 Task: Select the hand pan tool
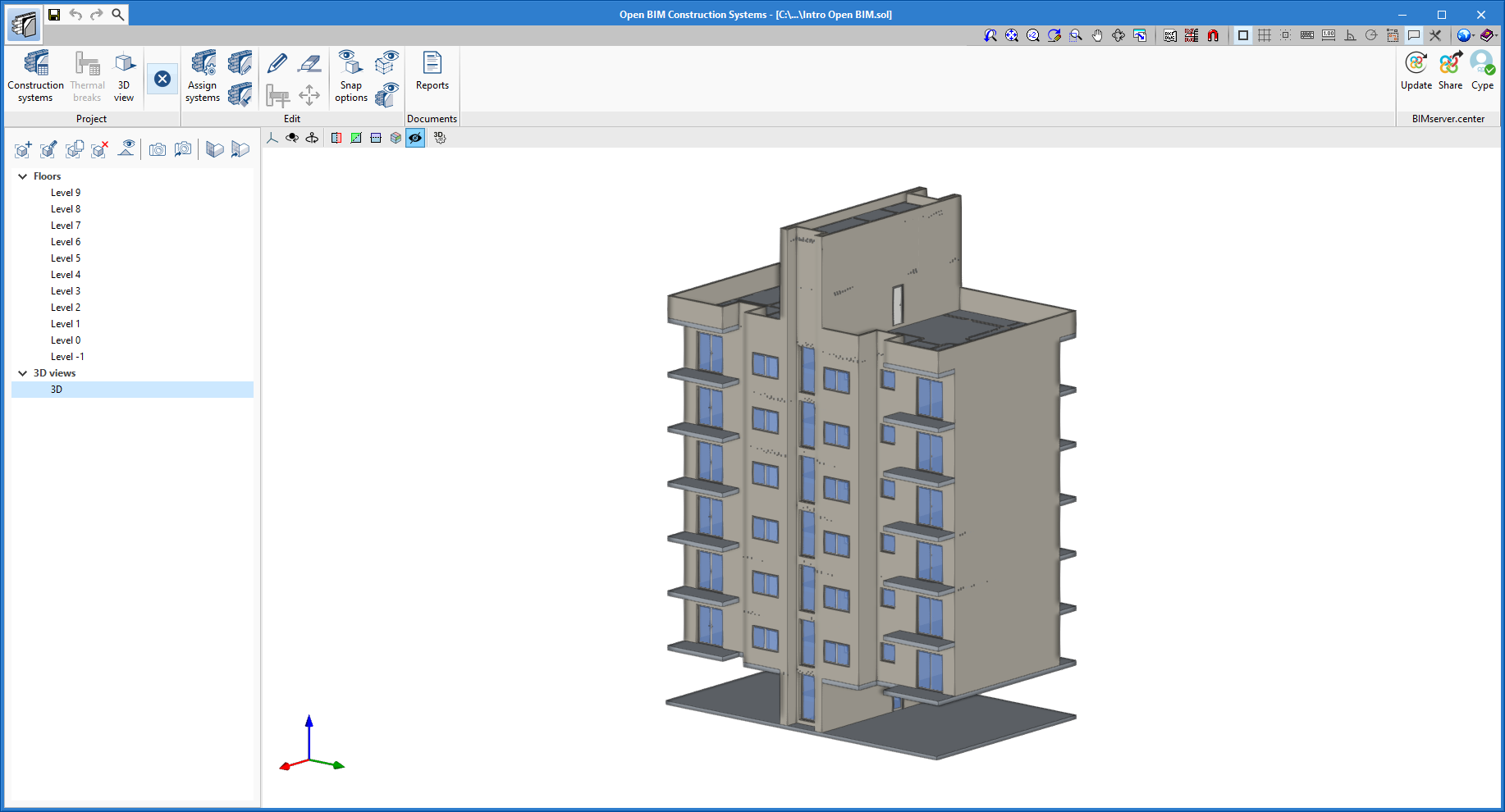1097,35
